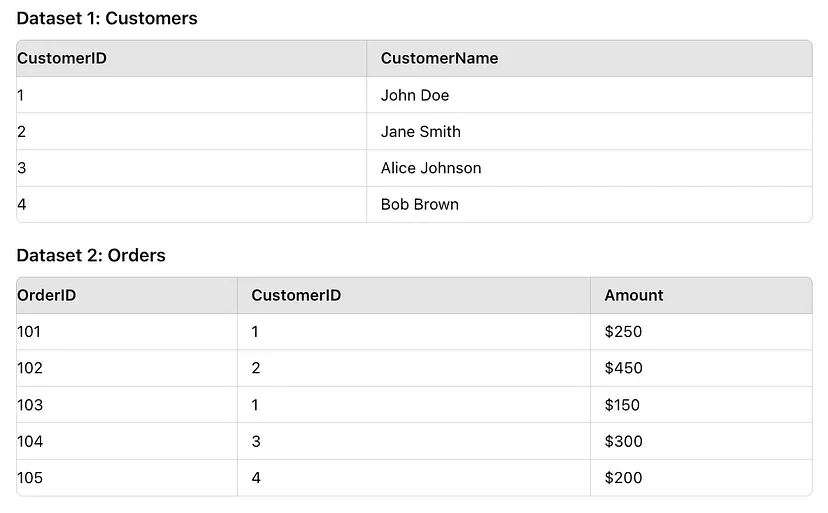Select the $450 amount cell
The image size is (828, 513).
(x=623, y=368)
